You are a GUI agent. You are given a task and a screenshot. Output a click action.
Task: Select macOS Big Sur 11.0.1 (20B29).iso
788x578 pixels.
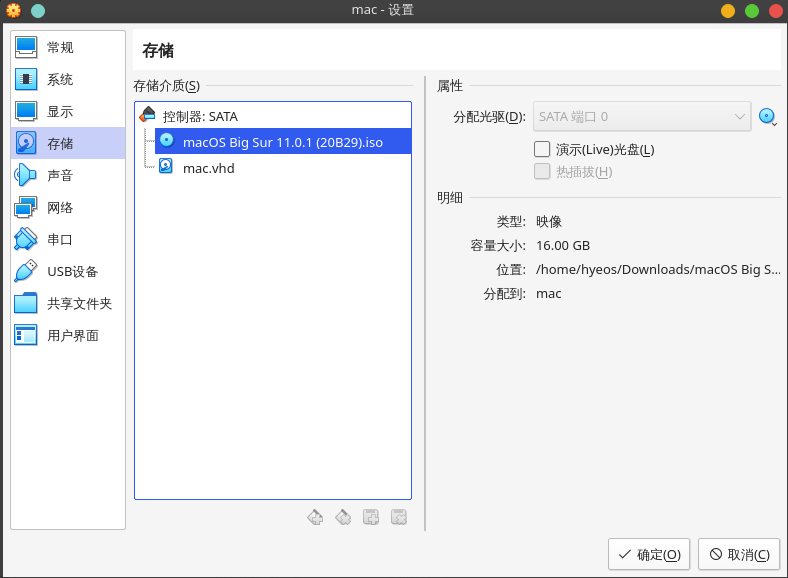283,142
